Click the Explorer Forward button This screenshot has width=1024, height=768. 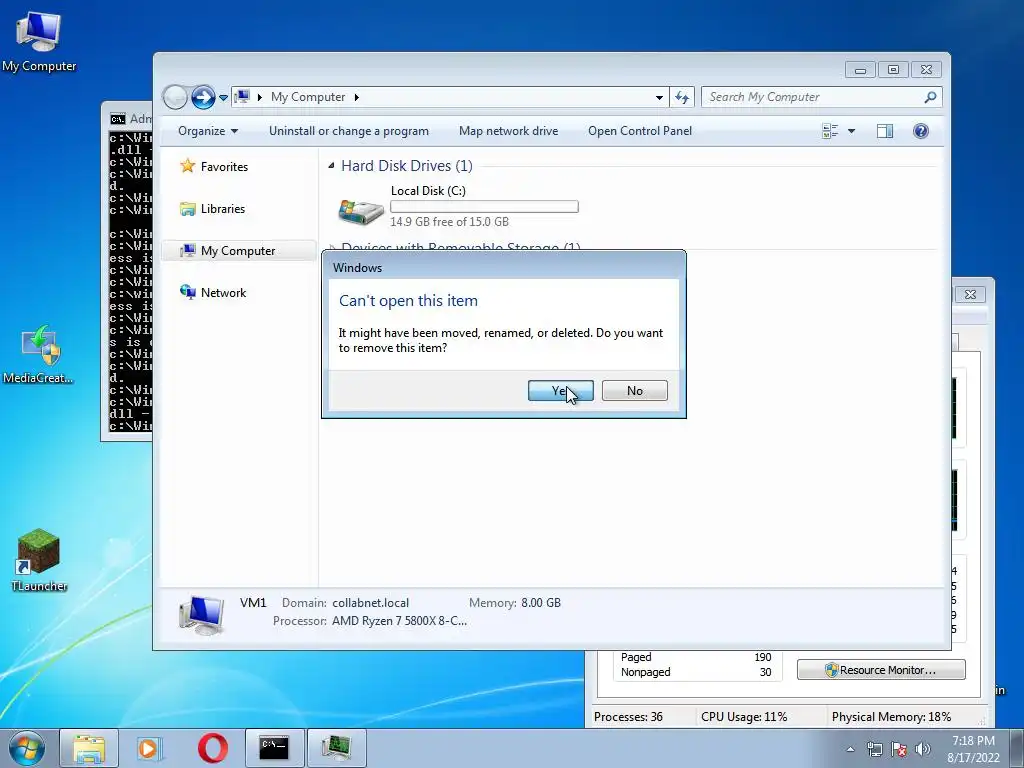click(x=203, y=97)
